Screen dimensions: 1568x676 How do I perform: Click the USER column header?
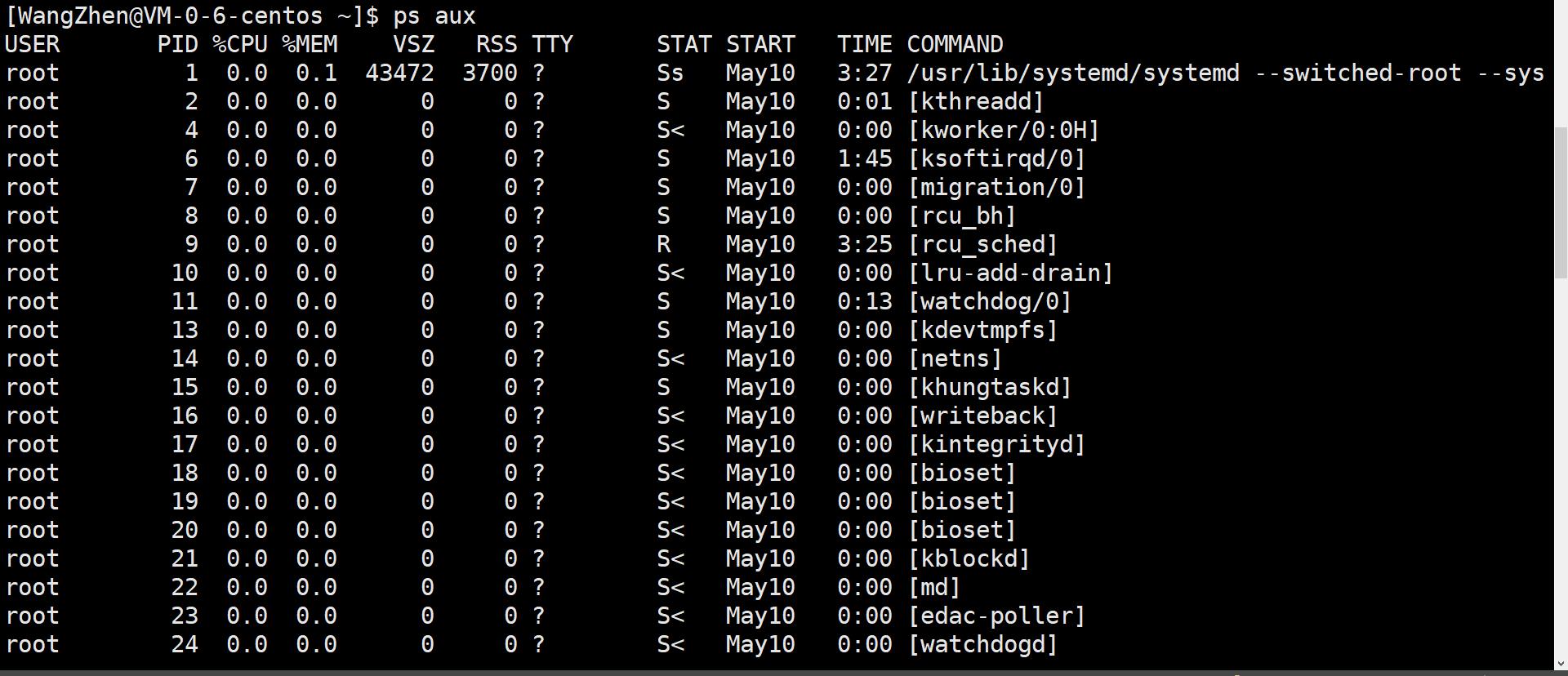[33, 44]
